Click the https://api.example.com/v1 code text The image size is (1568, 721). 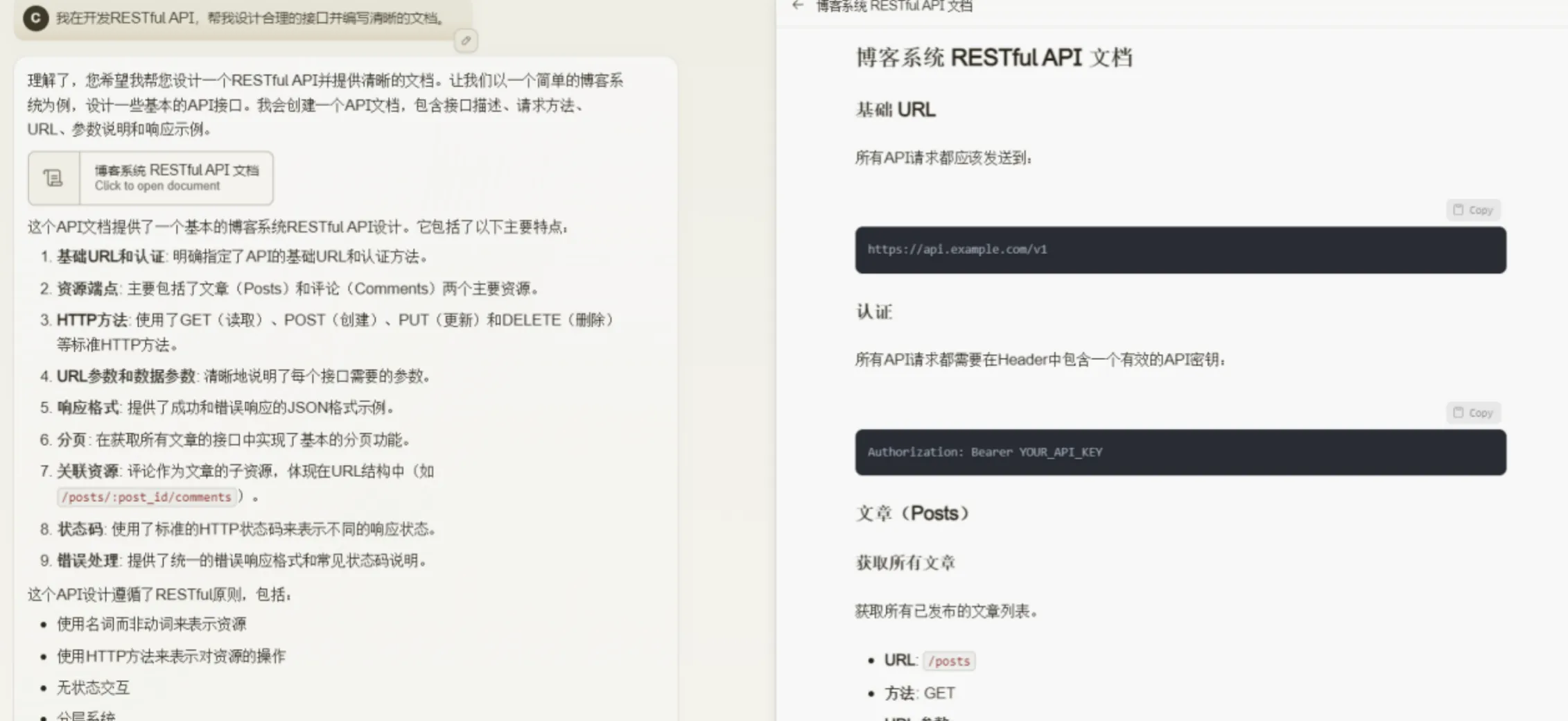(x=957, y=250)
